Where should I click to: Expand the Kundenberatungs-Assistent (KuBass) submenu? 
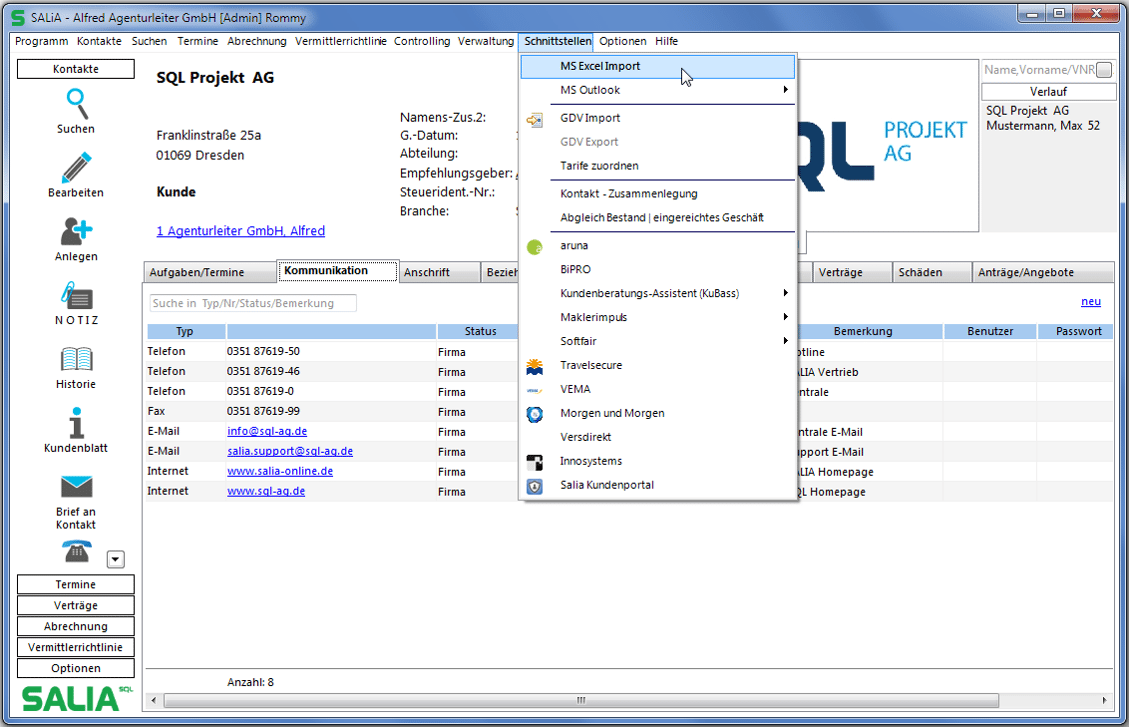tap(658, 293)
